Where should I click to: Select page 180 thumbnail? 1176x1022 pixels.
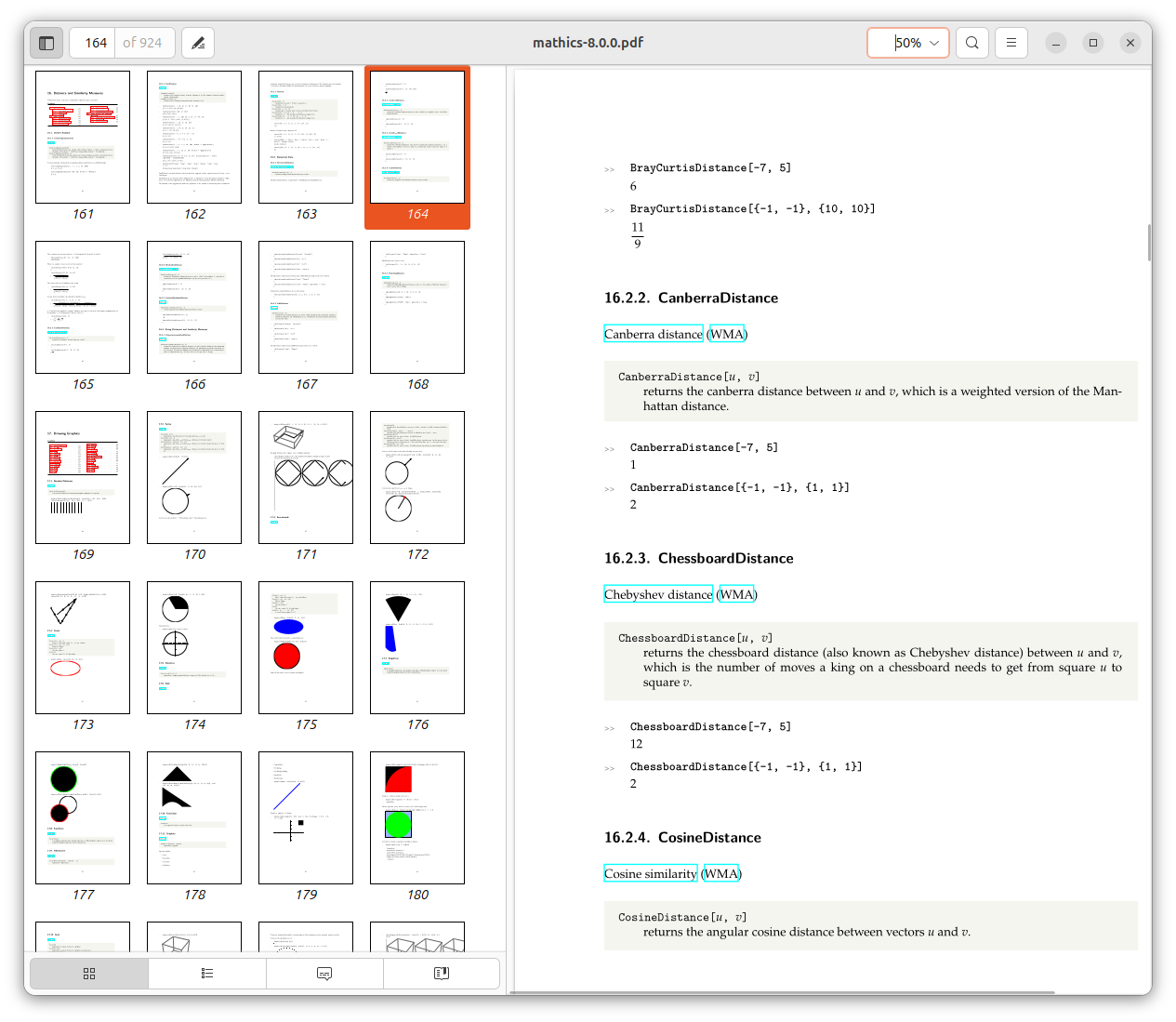click(417, 818)
